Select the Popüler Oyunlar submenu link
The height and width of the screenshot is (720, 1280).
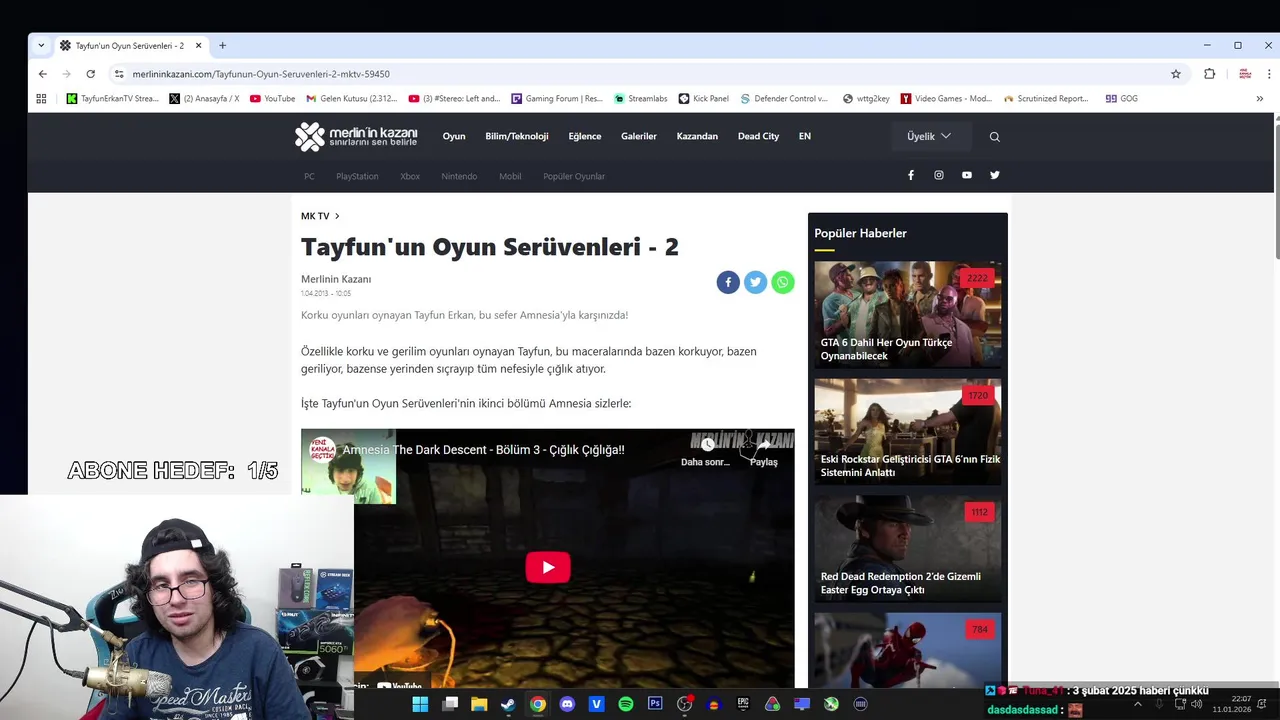(574, 177)
